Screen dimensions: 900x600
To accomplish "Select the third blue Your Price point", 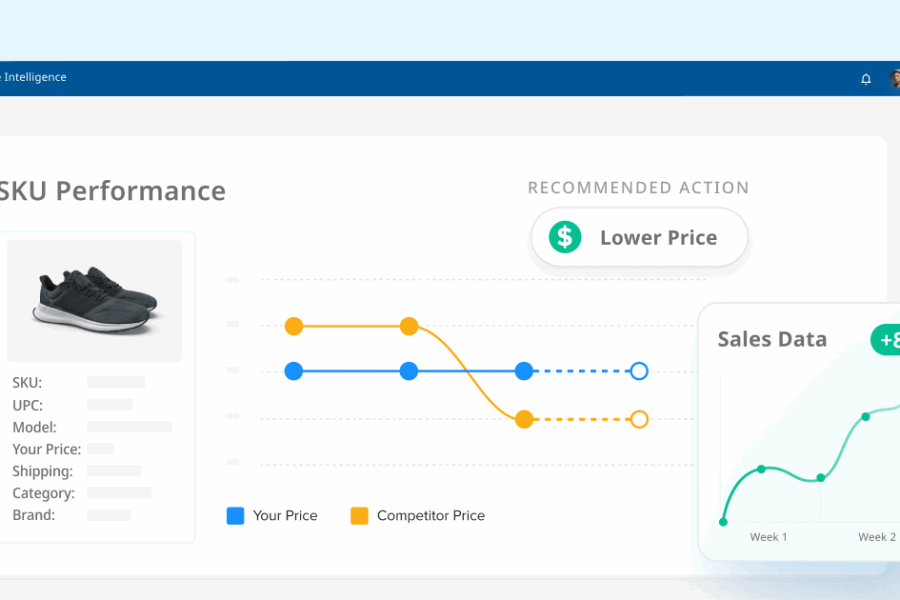I will click(524, 371).
